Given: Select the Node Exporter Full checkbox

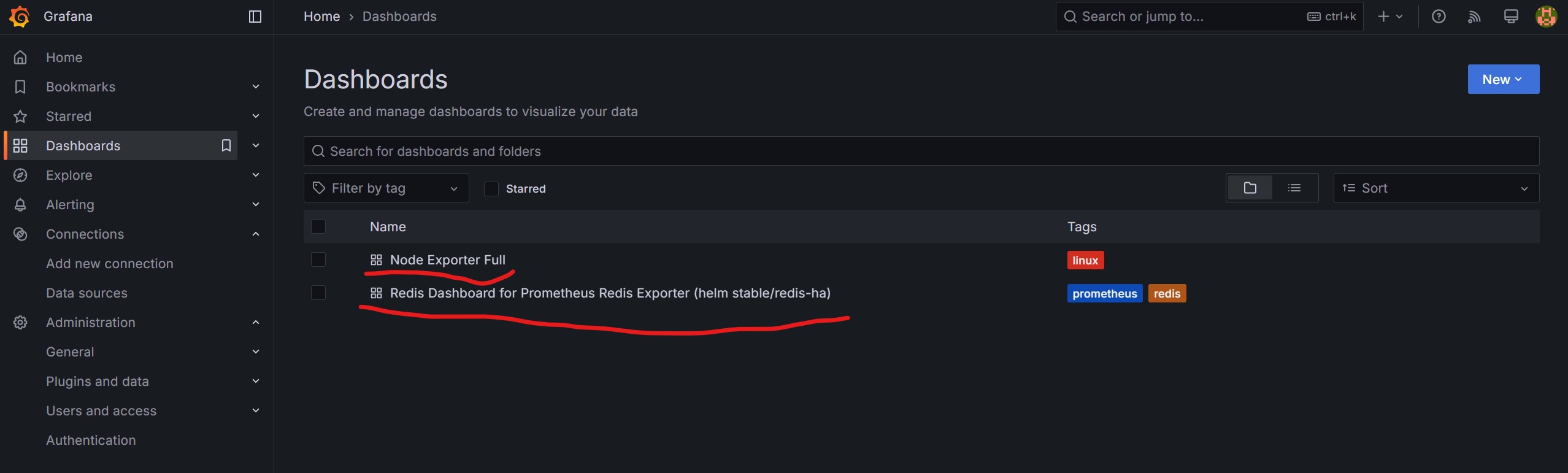Looking at the screenshot, I should tap(318, 260).
